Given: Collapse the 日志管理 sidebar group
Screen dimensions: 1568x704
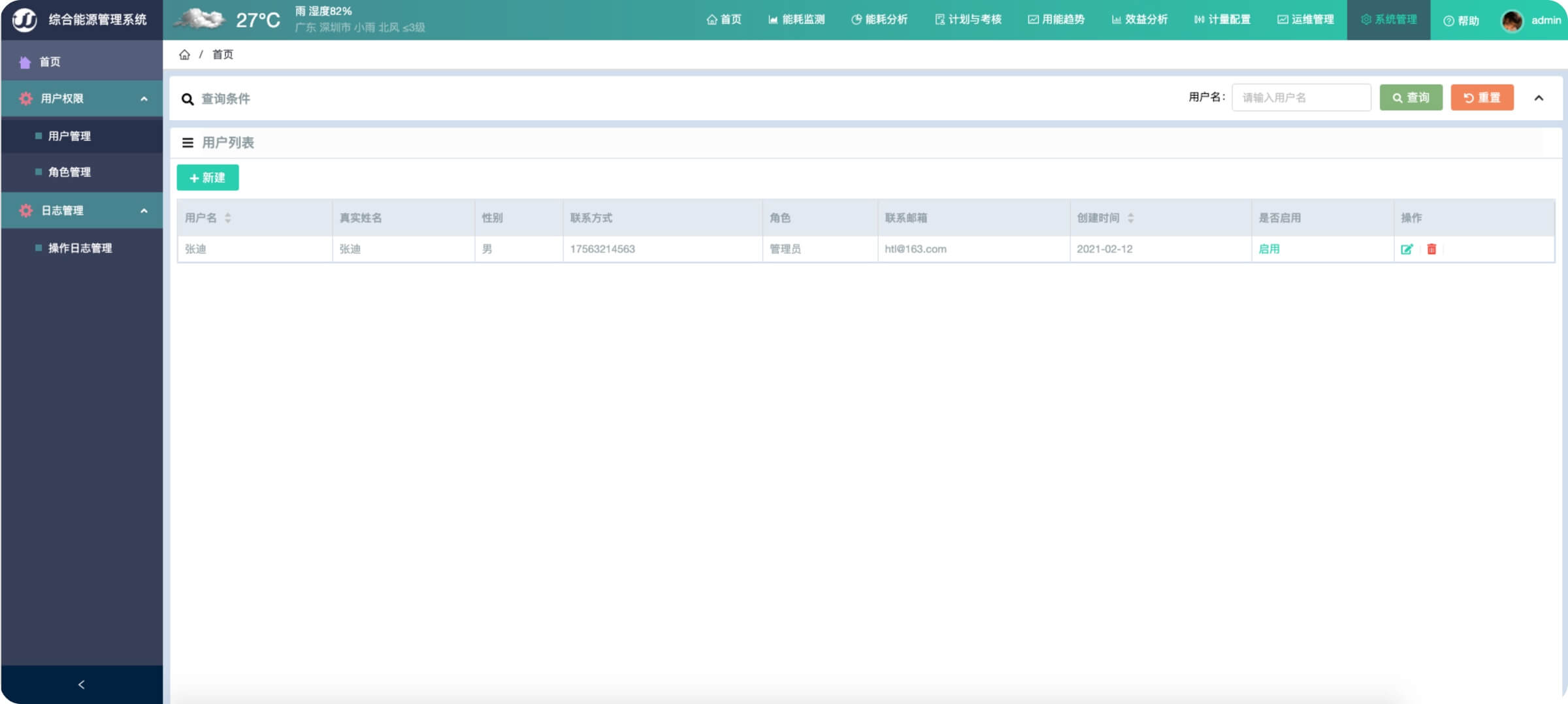Looking at the screenshot, I should click(144, 211).
